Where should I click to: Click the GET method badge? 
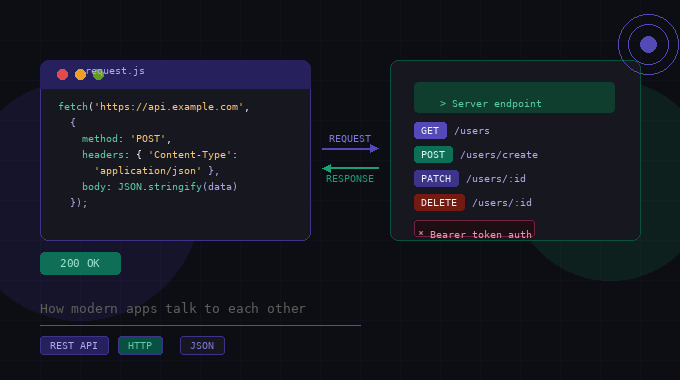pyautogui.click(x=430, y=131)
